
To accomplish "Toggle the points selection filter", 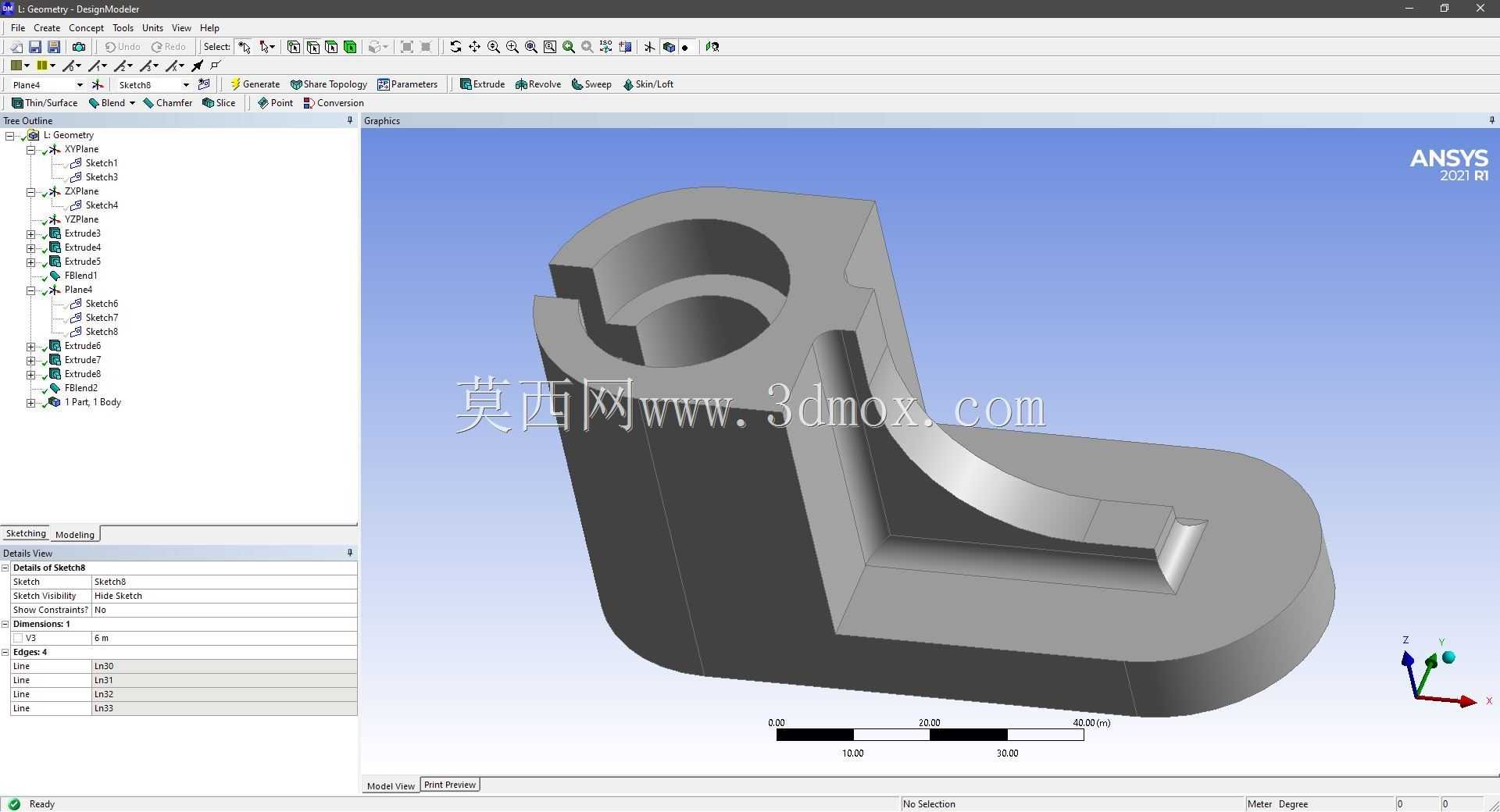I will [294, 47].
